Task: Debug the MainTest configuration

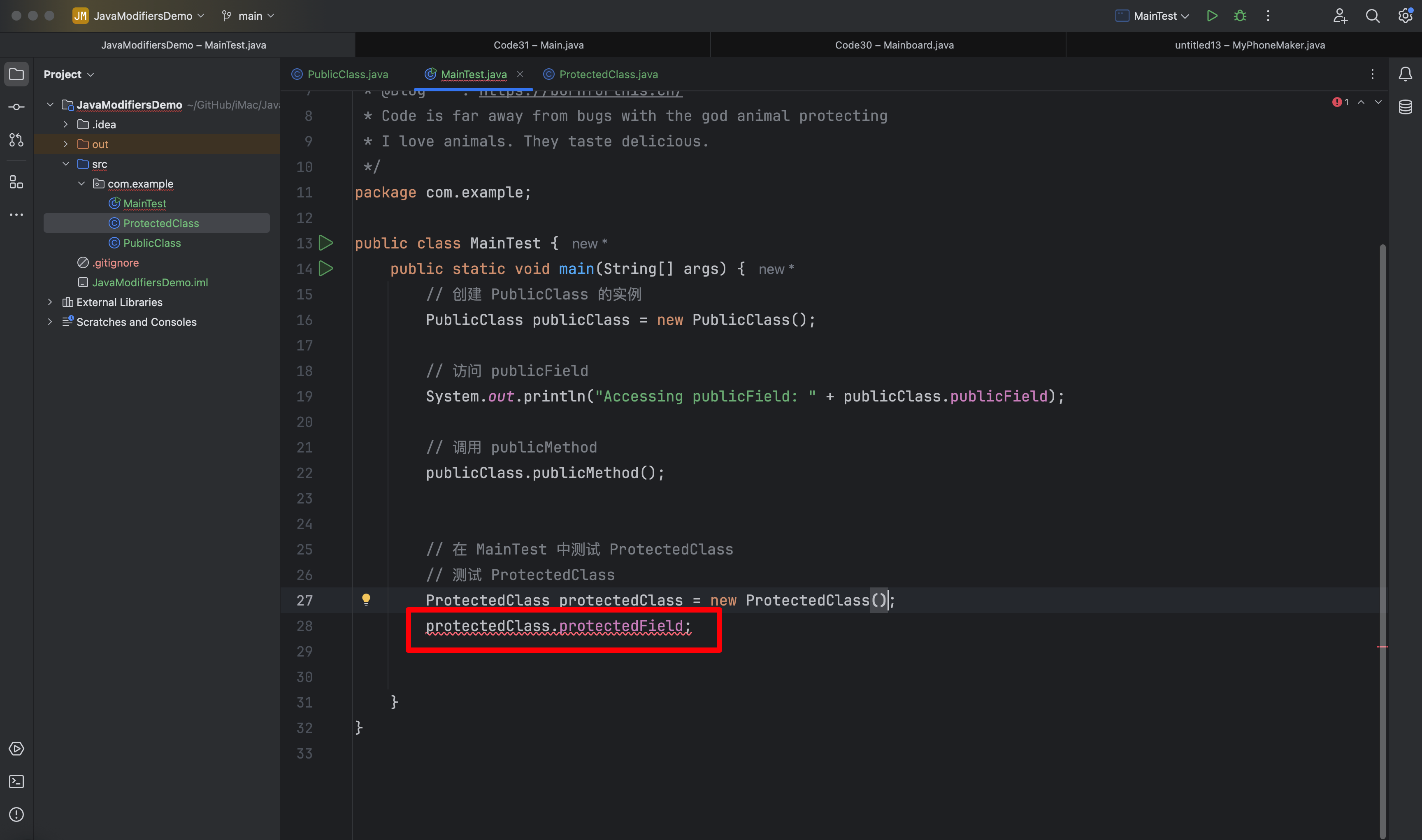Action: coord(1240,16)
